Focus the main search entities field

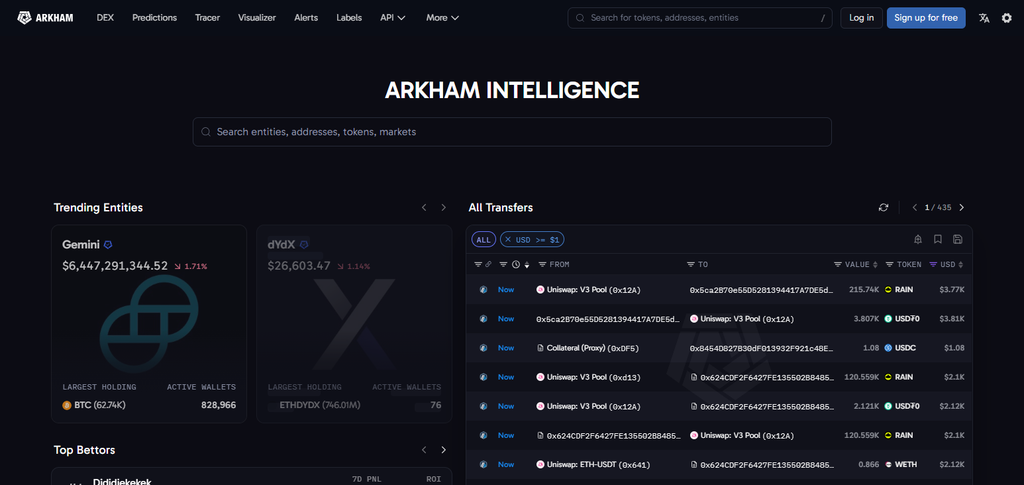[x=512, y=132]
